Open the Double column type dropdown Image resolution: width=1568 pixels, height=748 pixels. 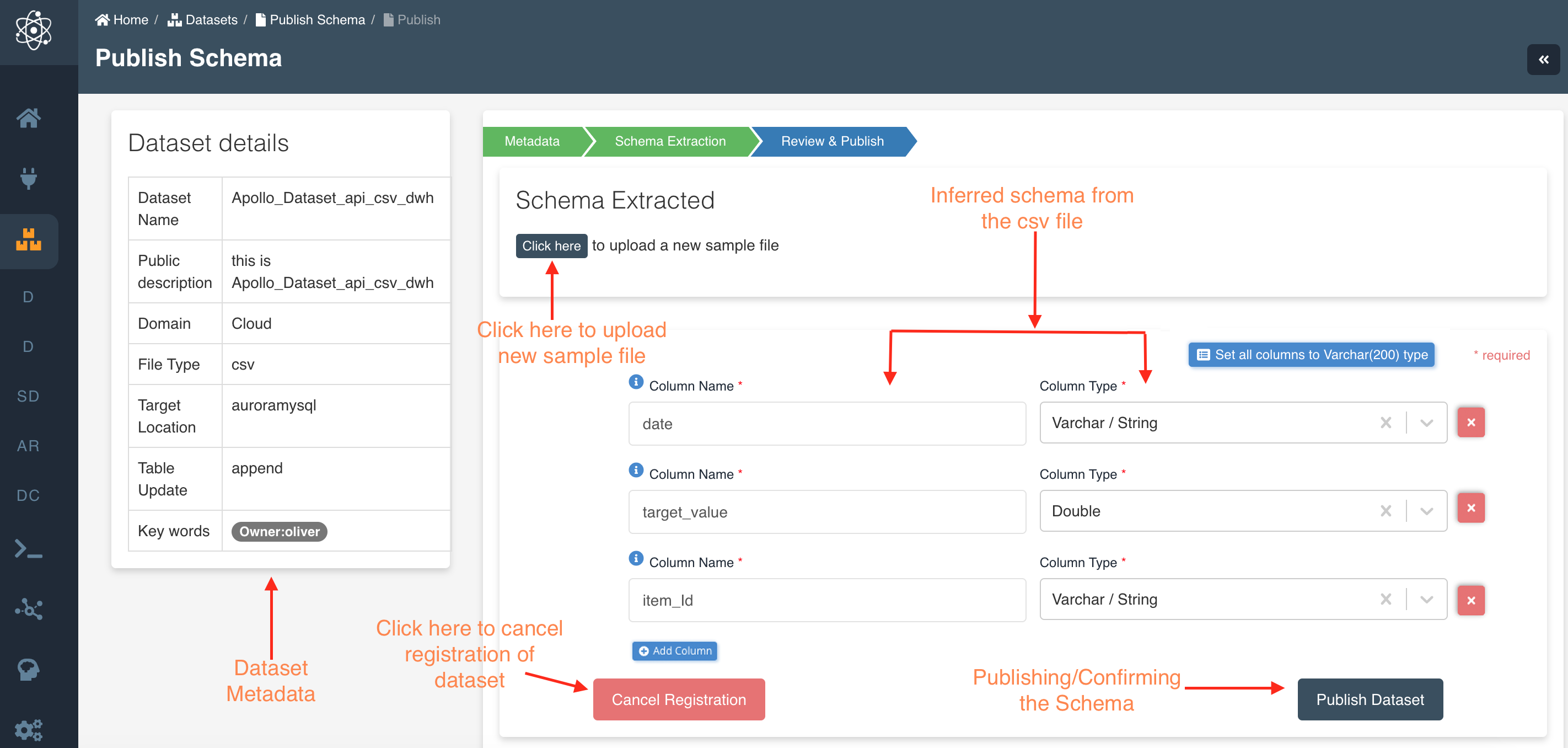tap(1426, 511)
